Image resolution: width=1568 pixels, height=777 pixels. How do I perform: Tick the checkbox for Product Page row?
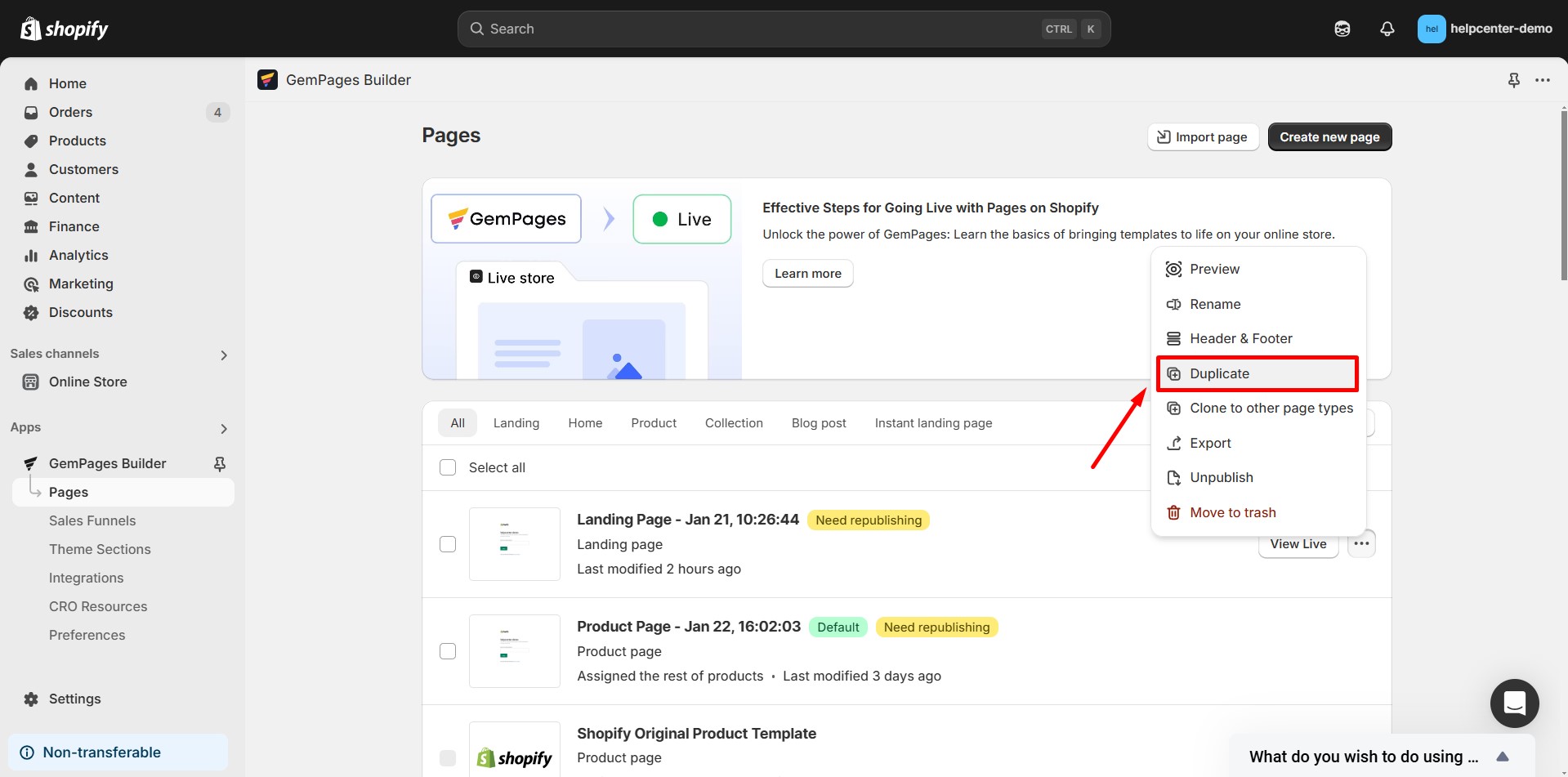point(448,651)
